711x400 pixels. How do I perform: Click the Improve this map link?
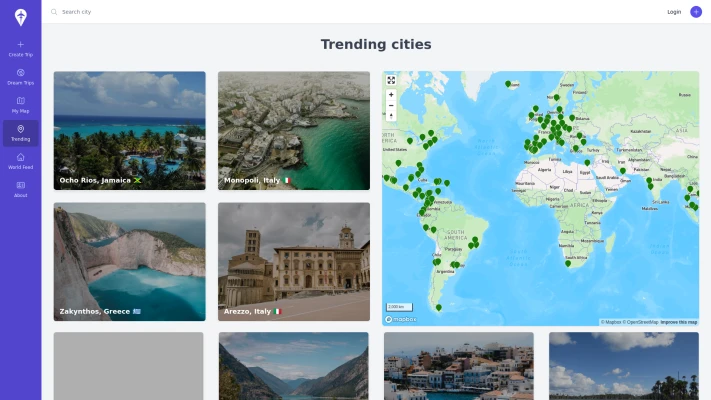click(679, 322)
